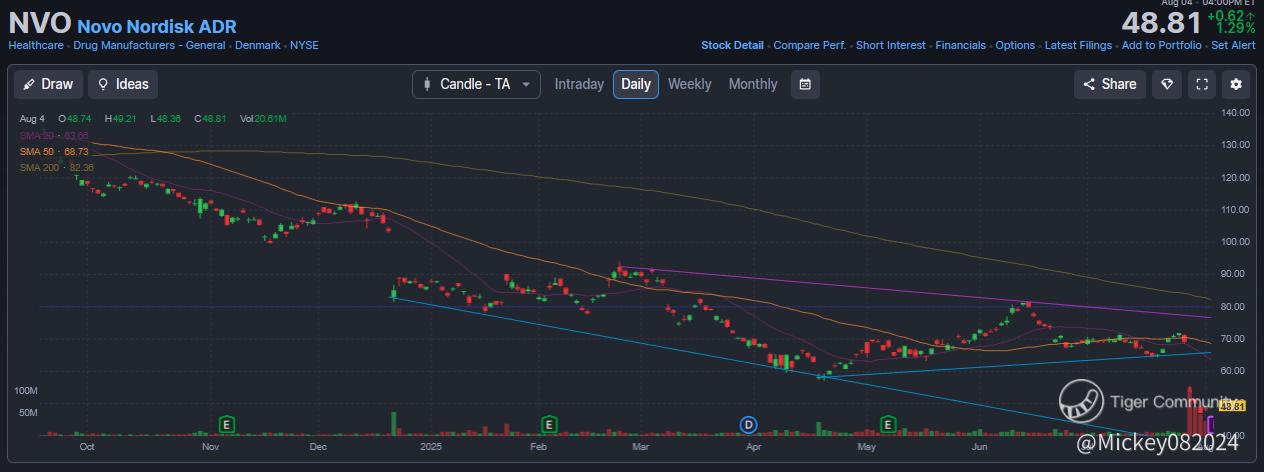The image size is (1264, 472).
Task: Enter fullscreen chart mode
Action: pos(1202,84)
